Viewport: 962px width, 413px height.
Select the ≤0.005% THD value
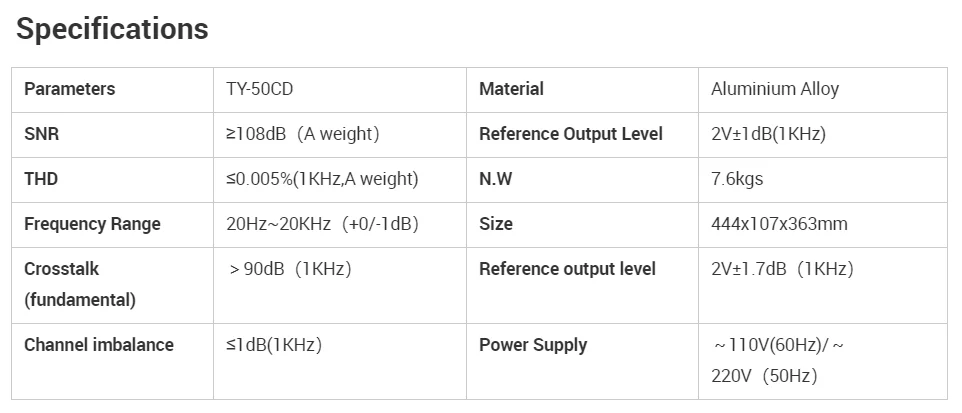pyautogui.click(x=322, y=179)
